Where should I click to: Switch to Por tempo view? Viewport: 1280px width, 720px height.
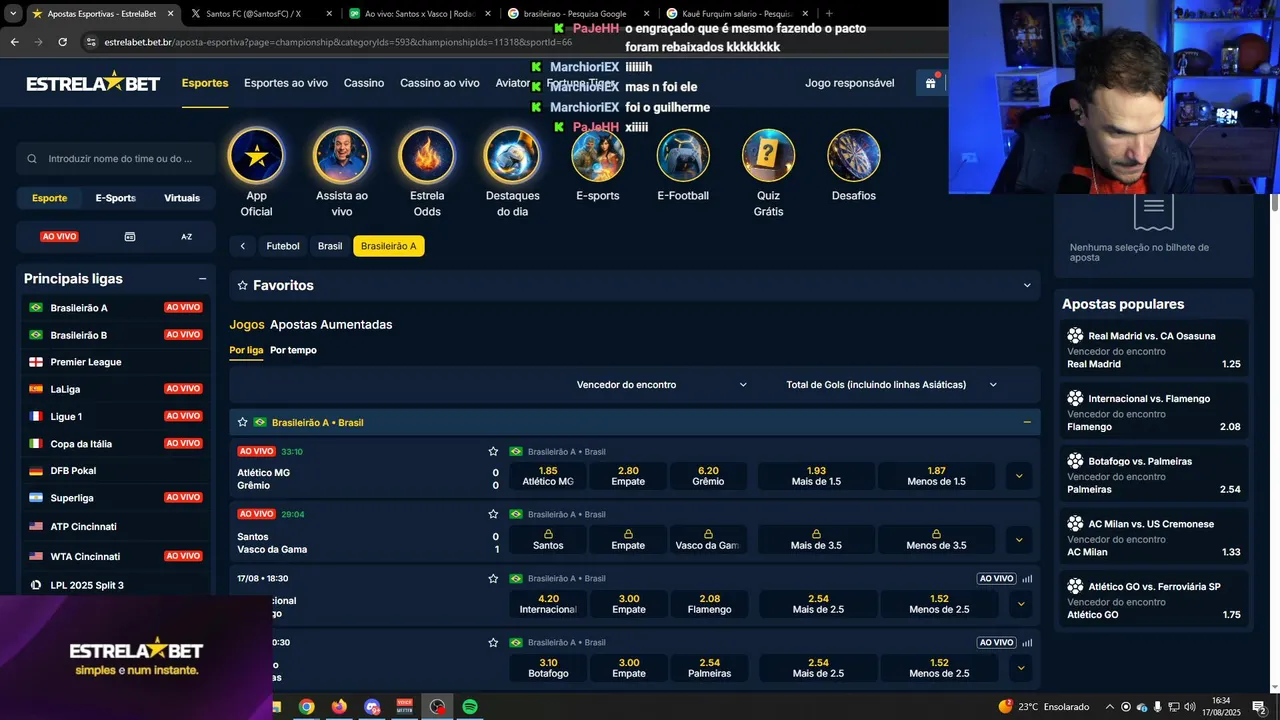click(x=293, y=350)
